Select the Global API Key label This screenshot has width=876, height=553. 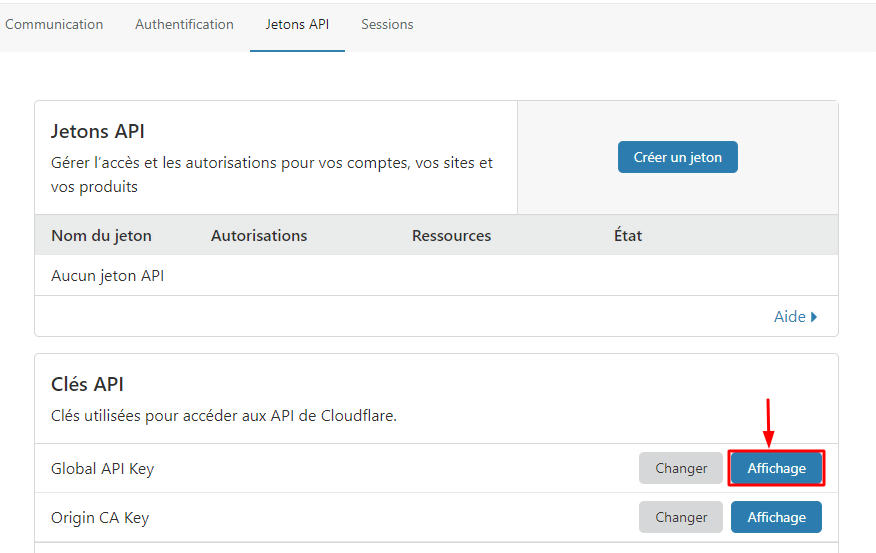102,468
